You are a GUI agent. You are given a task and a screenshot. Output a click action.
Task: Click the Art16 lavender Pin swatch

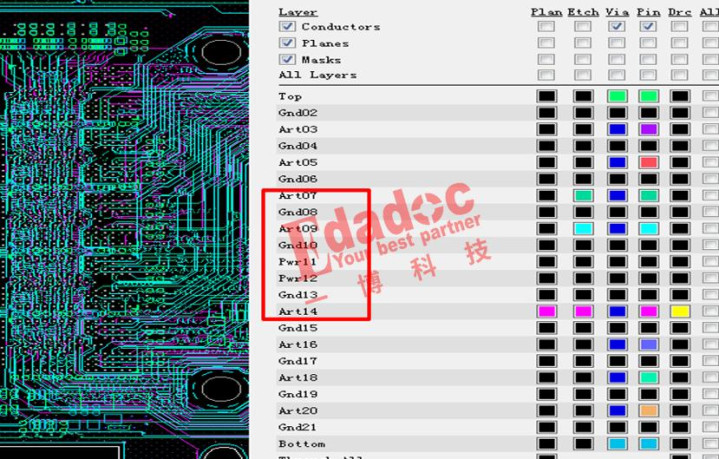coord(648,344)
